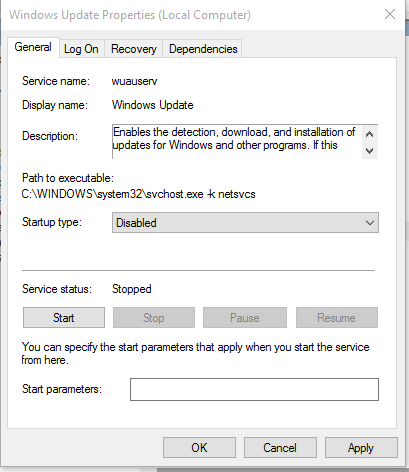Click the description scroll up arrow

point(369,134)
